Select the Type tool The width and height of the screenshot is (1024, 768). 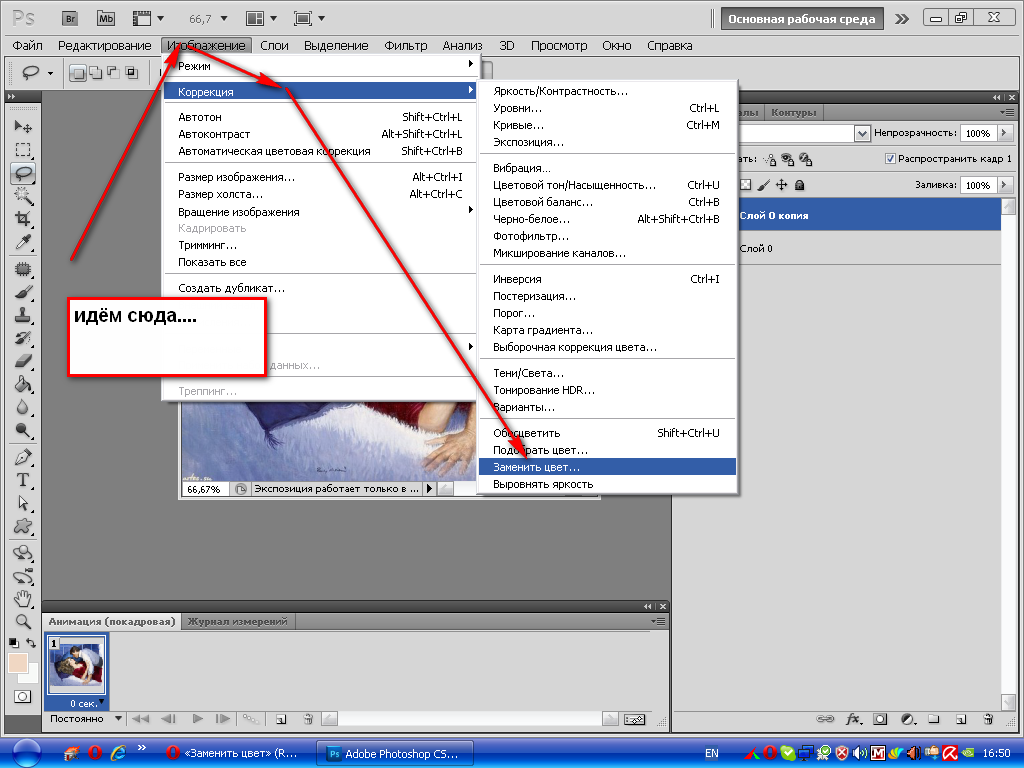pyautogui.click(x=24, y=480)
